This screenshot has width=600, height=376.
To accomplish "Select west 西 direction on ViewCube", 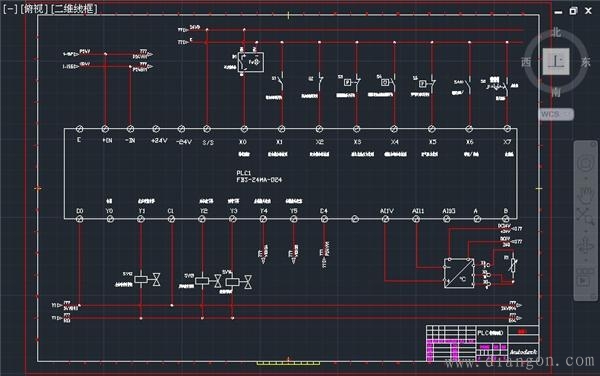I will pyautogui.click(x=527, y=62).
